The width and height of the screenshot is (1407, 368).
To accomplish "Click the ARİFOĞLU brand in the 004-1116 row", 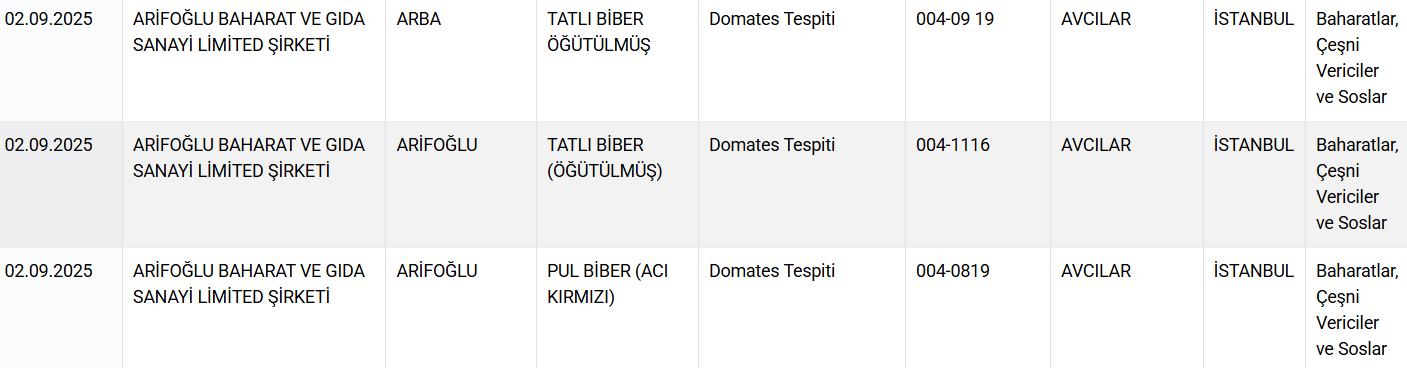I will (x=437, y=145).
